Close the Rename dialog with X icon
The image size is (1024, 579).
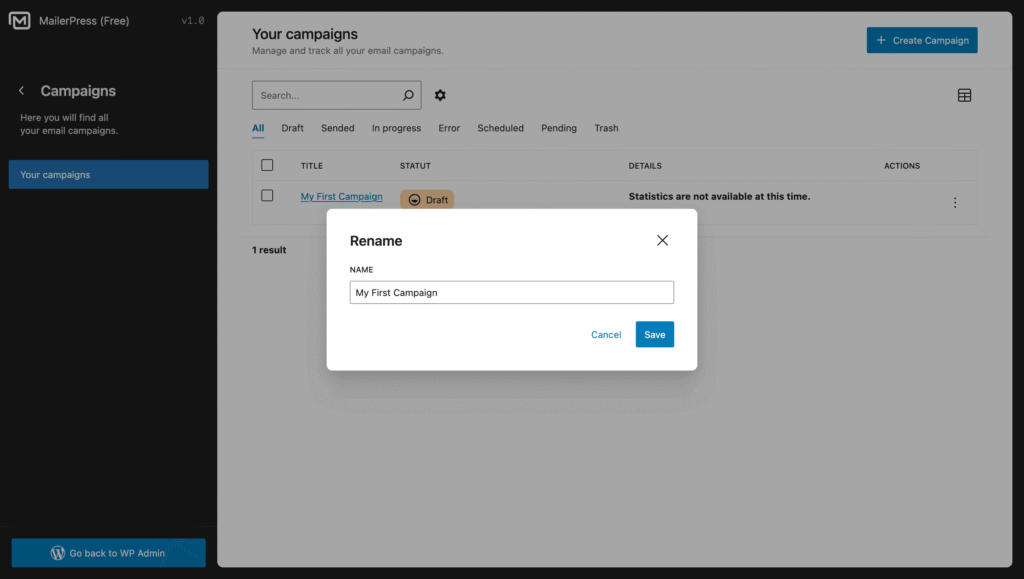[662, 240]
